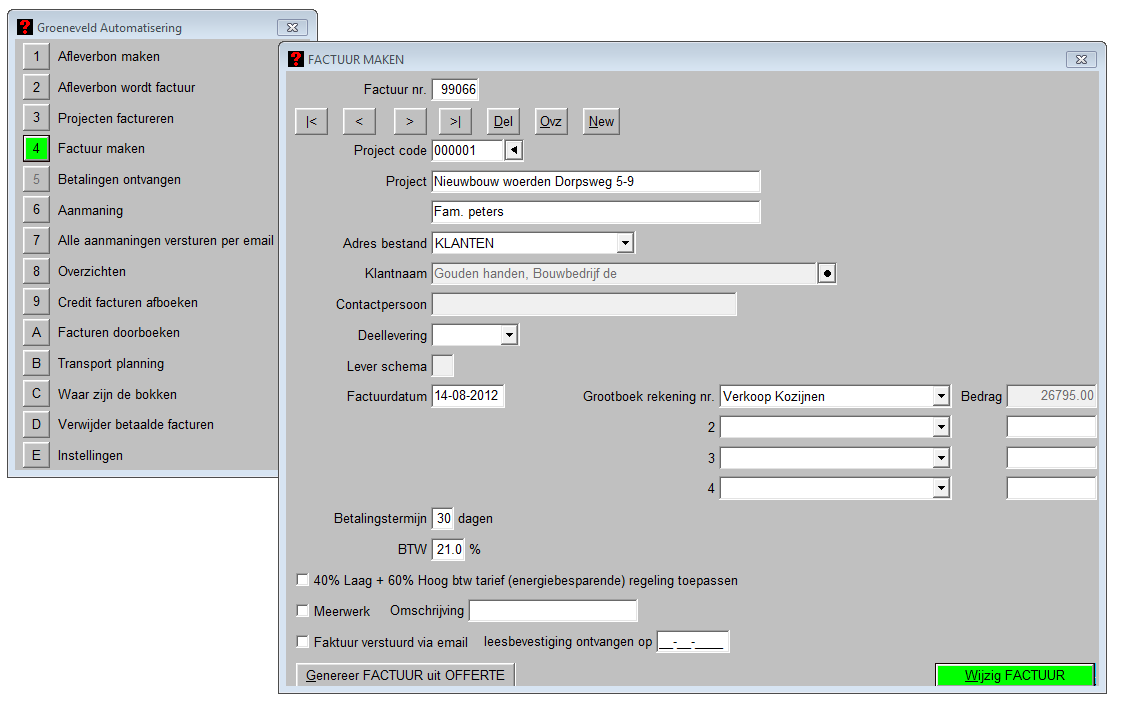
Task: Click the green Wijzig FACTUUR button
Action: click(x=1014, y=675)
